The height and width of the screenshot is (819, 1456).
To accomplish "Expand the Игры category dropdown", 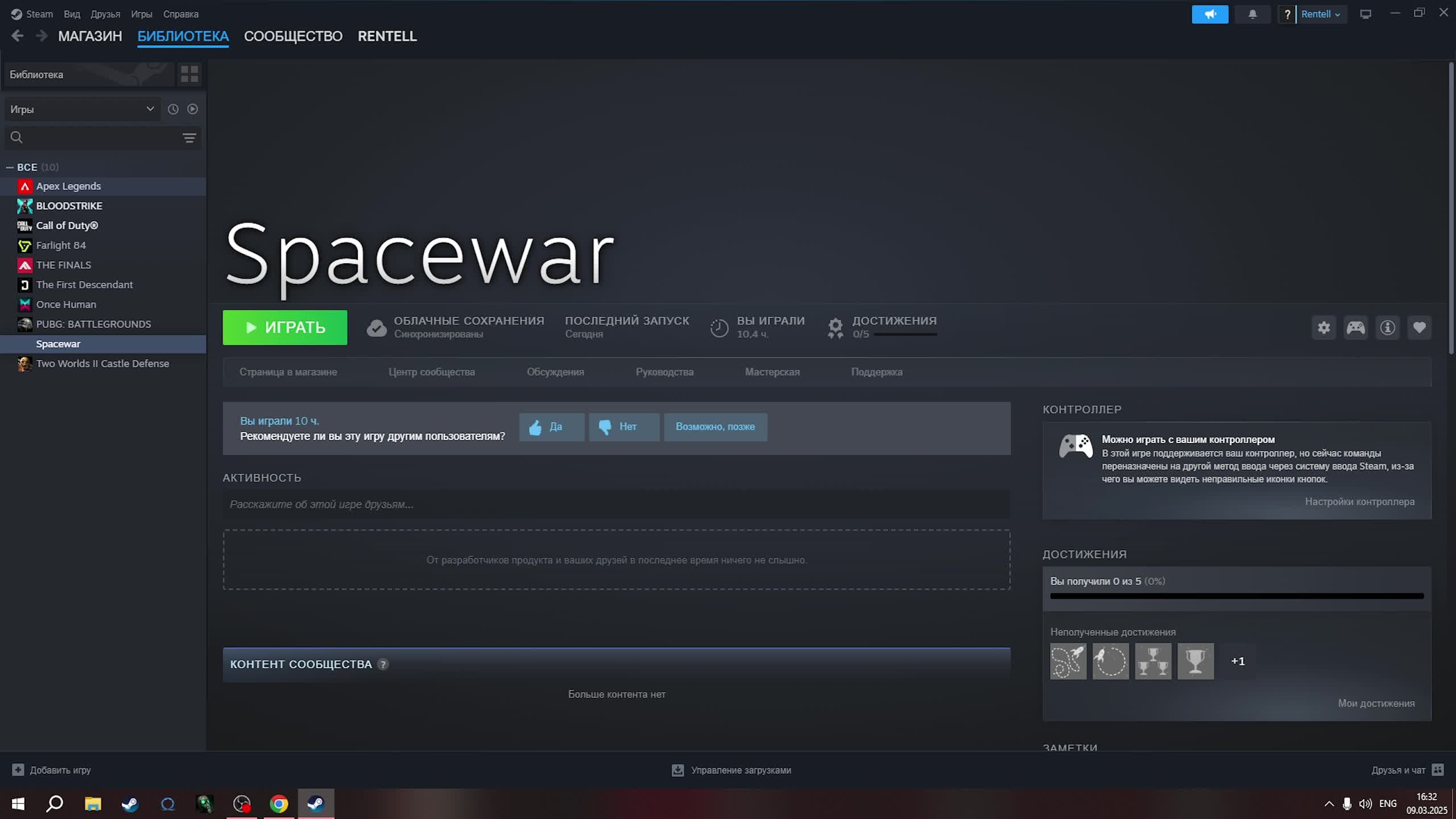I will pyautogui.click(x=82, y=109).
